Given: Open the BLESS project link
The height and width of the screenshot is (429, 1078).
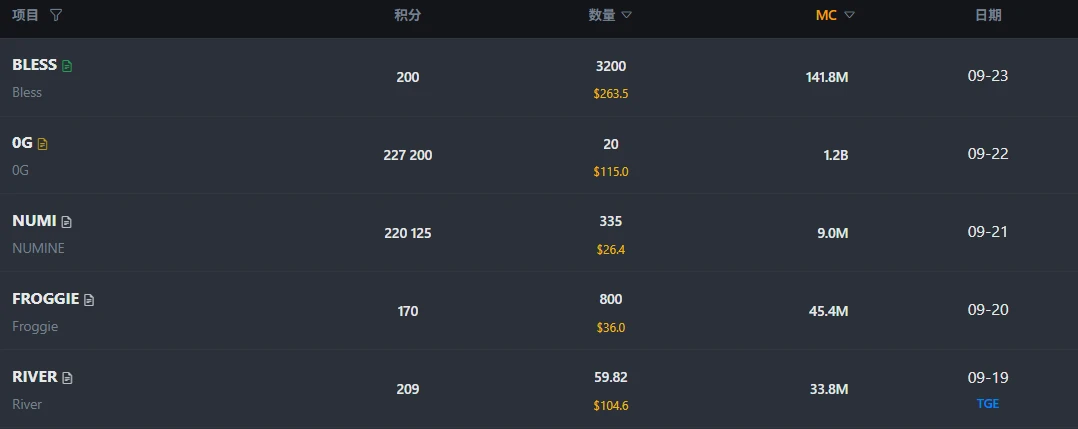Looking at the screenshot, I should click(34, 65).
